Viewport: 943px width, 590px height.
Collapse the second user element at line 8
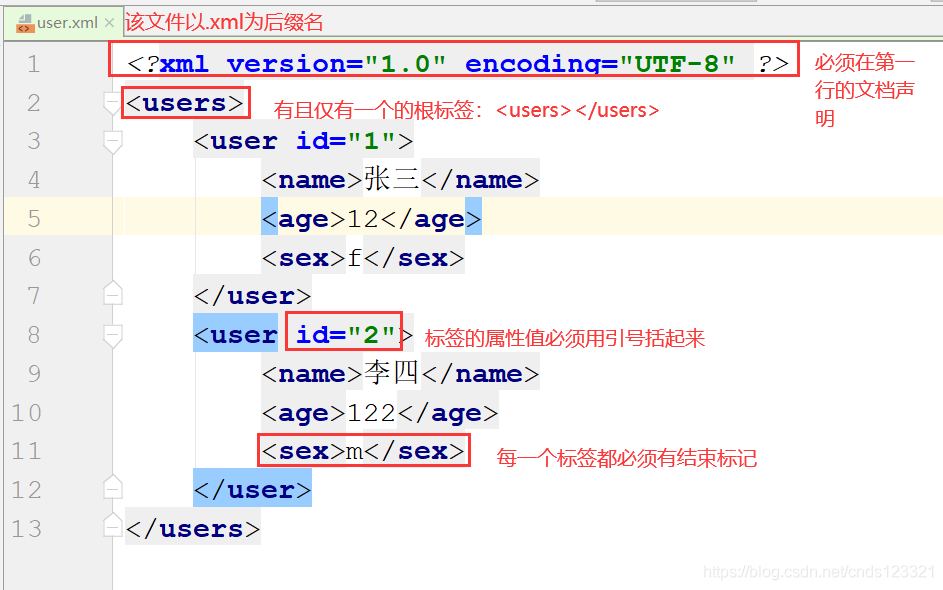[112, 333]
